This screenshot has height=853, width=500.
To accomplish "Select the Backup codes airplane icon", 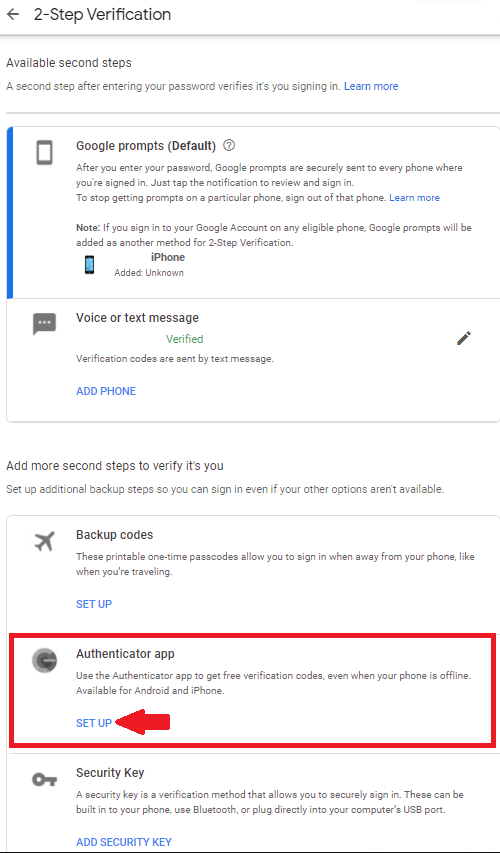I will pyautogui.click(x=44, y=542).
